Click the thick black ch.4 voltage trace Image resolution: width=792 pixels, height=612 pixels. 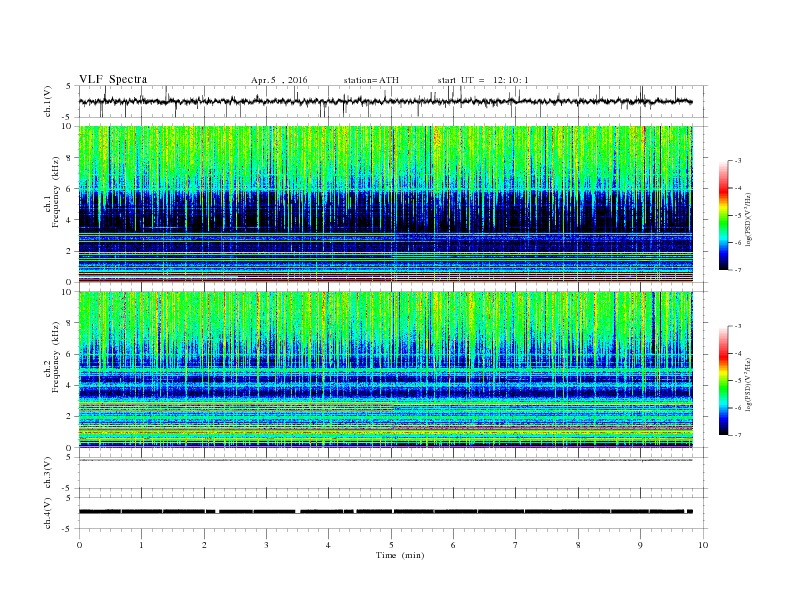(385, 512)
